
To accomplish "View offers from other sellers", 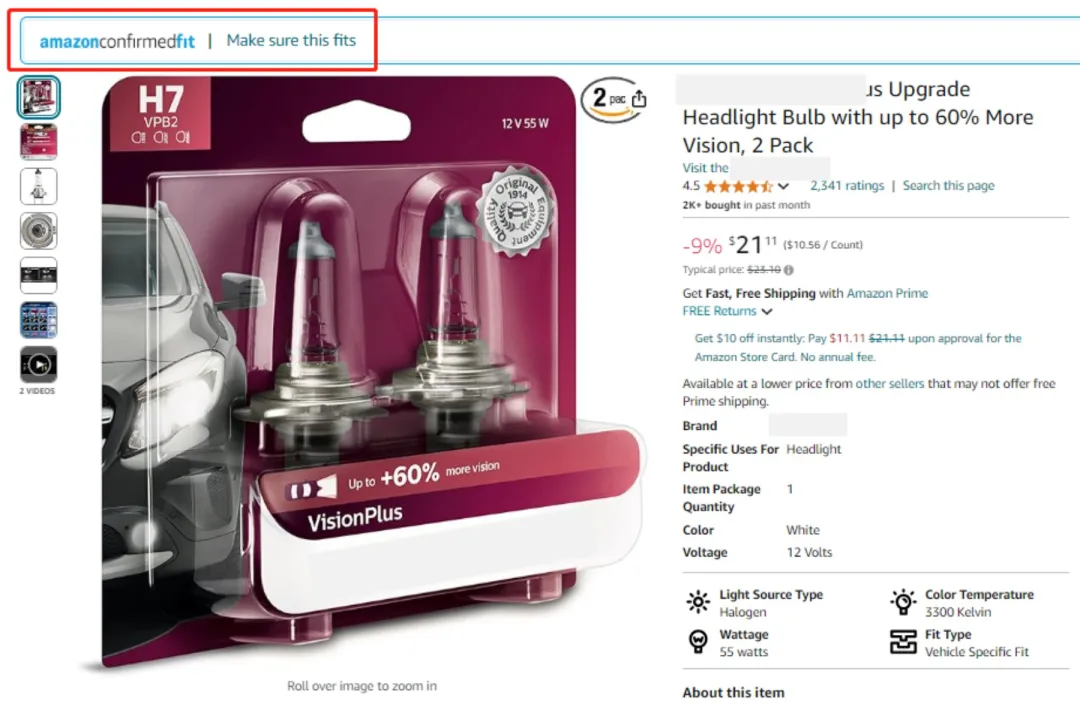I will 889,384.
